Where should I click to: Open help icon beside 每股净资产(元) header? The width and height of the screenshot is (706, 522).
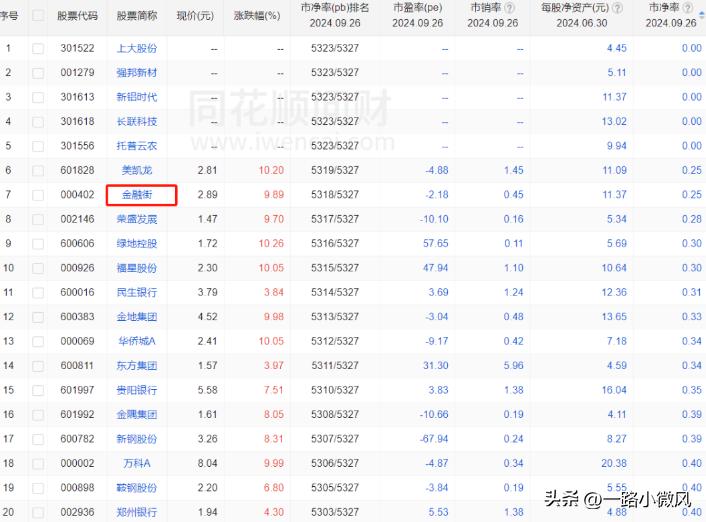618,8
